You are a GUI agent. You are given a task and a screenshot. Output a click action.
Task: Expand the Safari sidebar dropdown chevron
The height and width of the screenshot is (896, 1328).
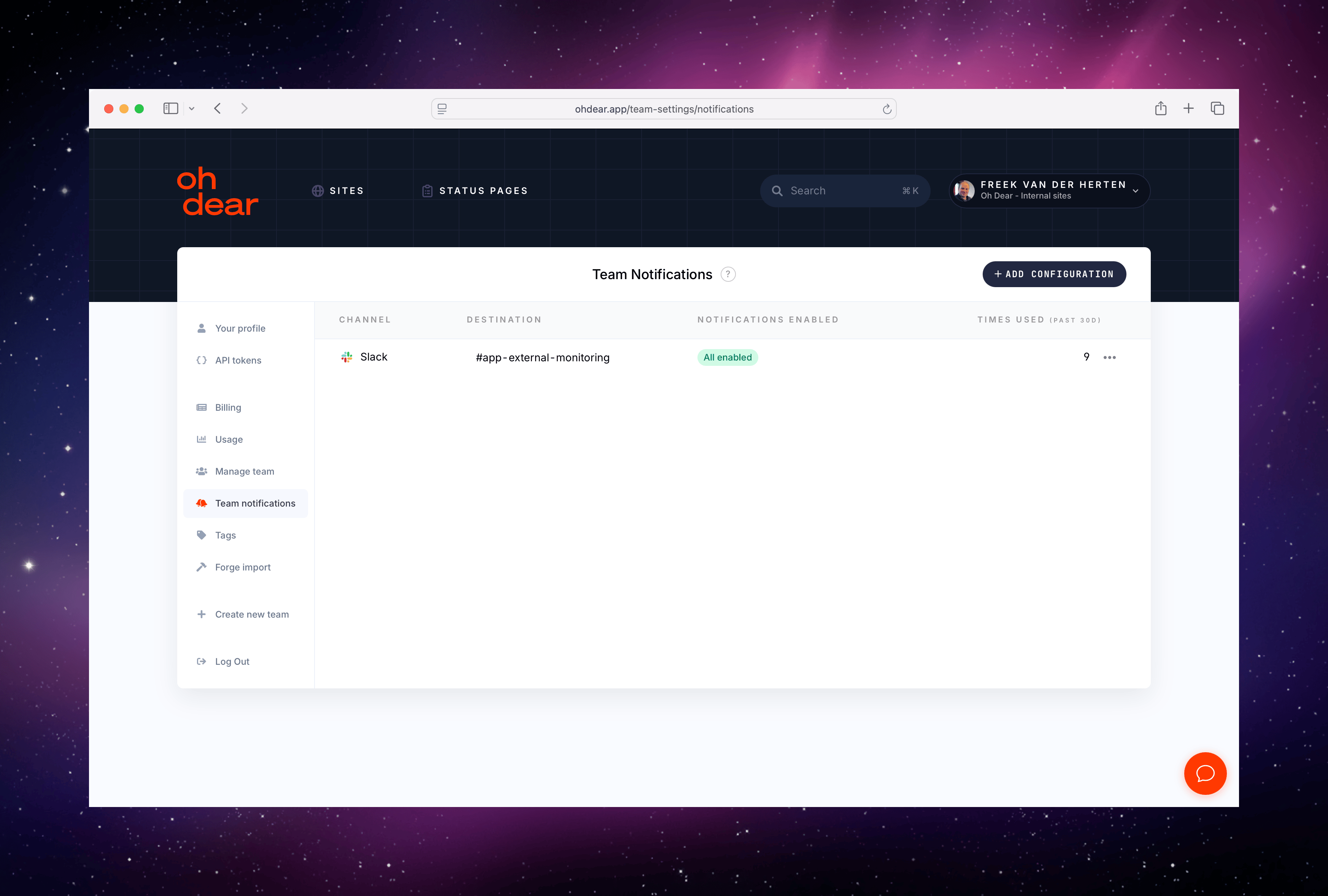tap(192, 108)
